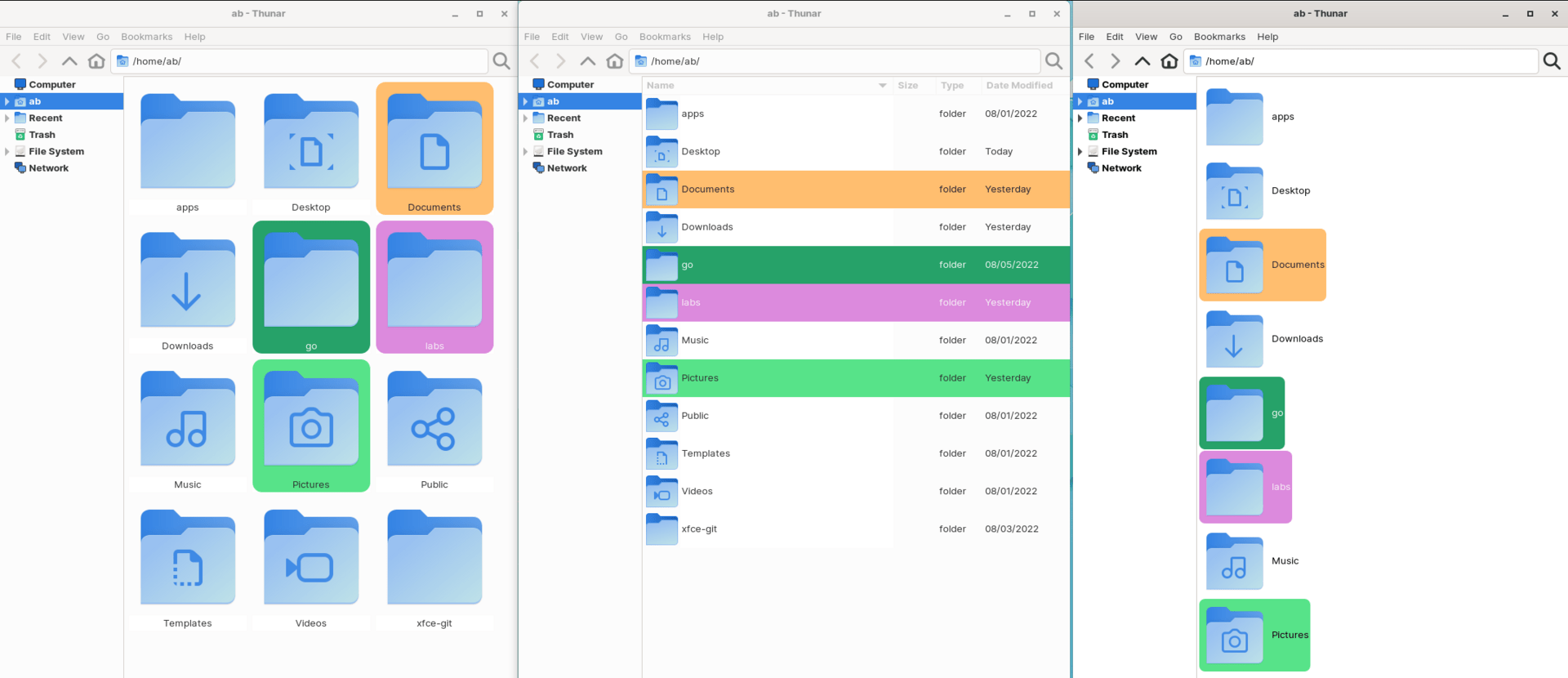Select the Music folder icon in right window
Screen dimensions: 1568x678
click(1234, 561)
